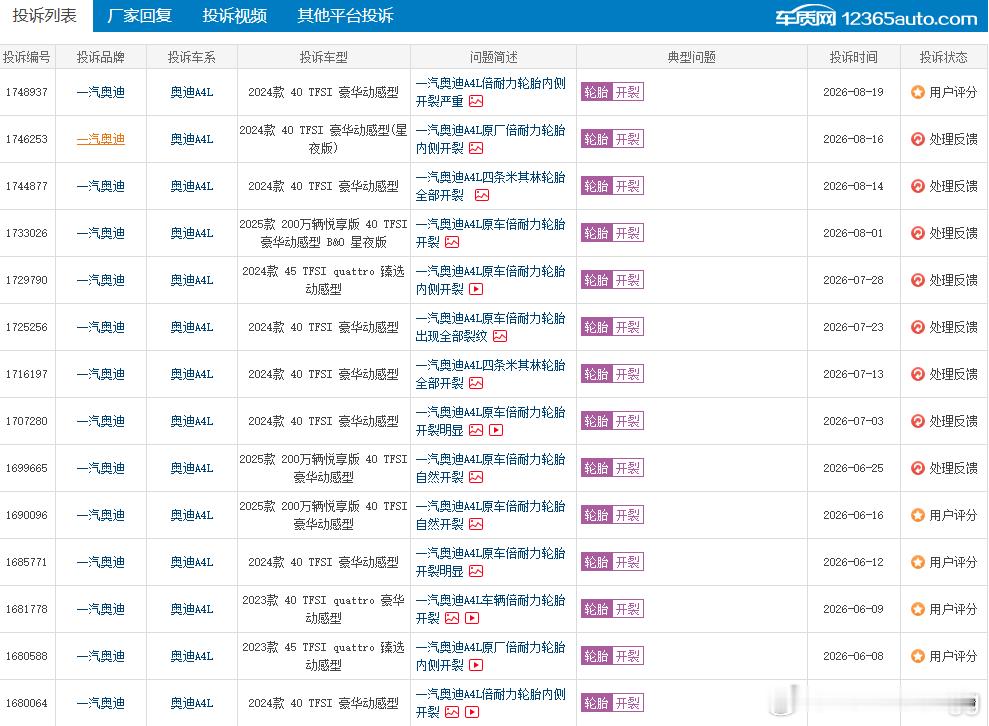This screenshot has width=989, height=726.
Task: Click the 用户评分 status text in row 1685771
Action: coord(953,562)
